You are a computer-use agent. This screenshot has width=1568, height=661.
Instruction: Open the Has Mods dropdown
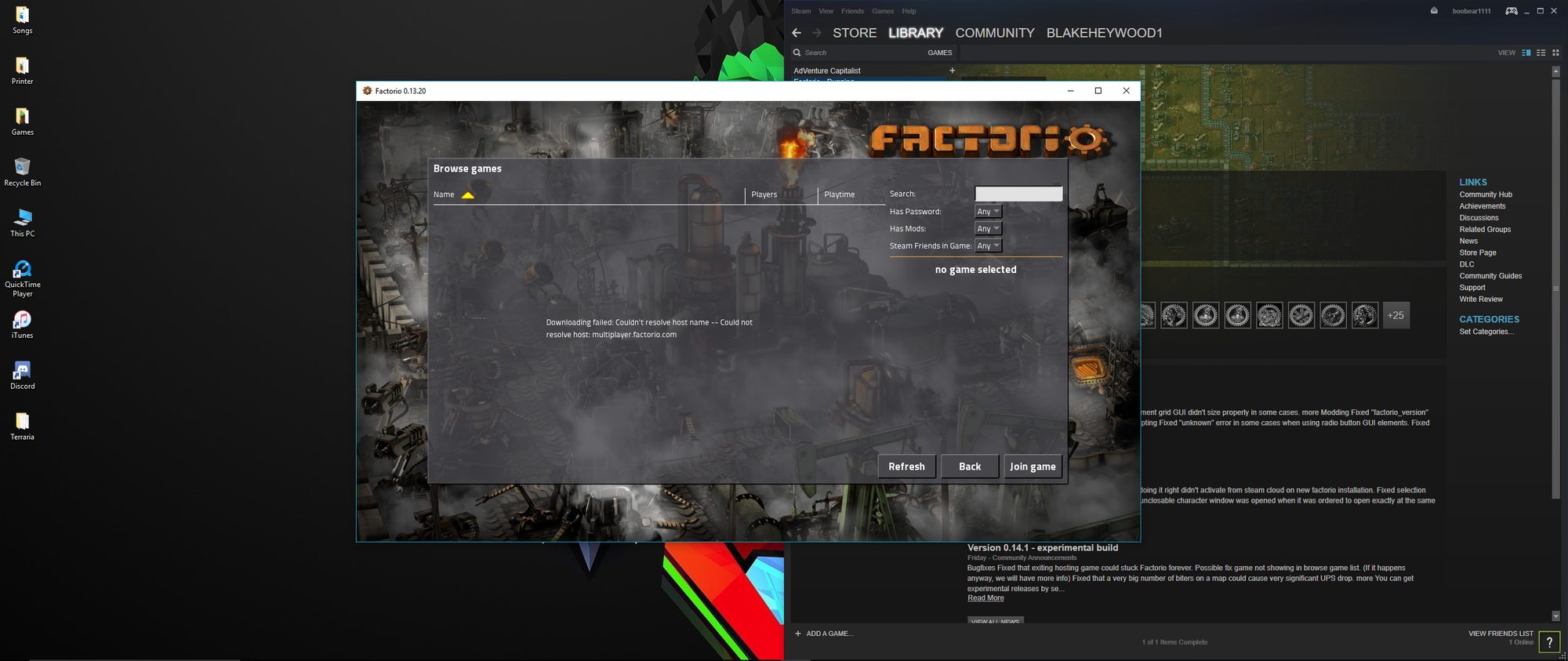pos(988,229)
